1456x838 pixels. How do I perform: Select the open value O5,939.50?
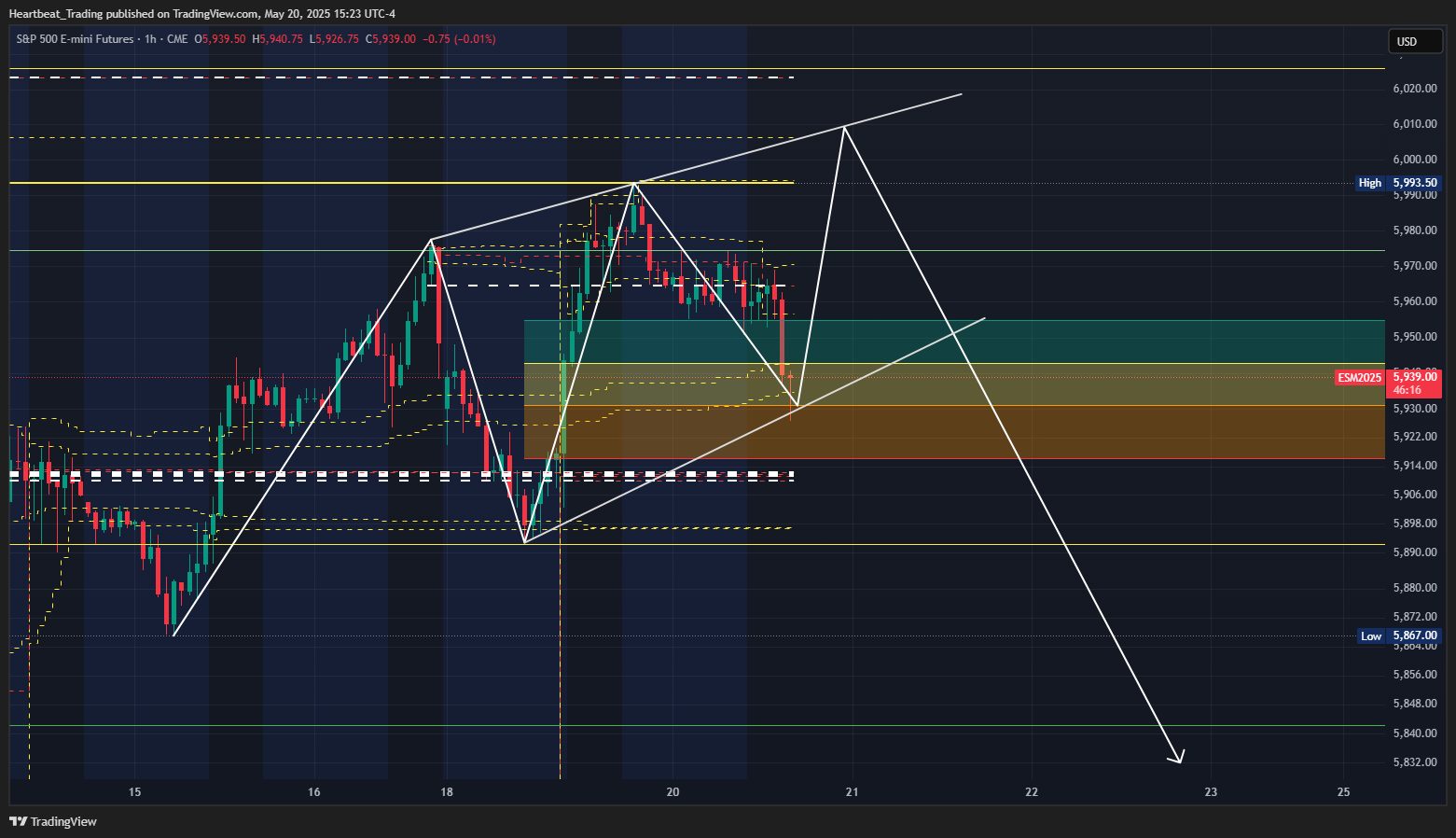(x=219, y=39)
